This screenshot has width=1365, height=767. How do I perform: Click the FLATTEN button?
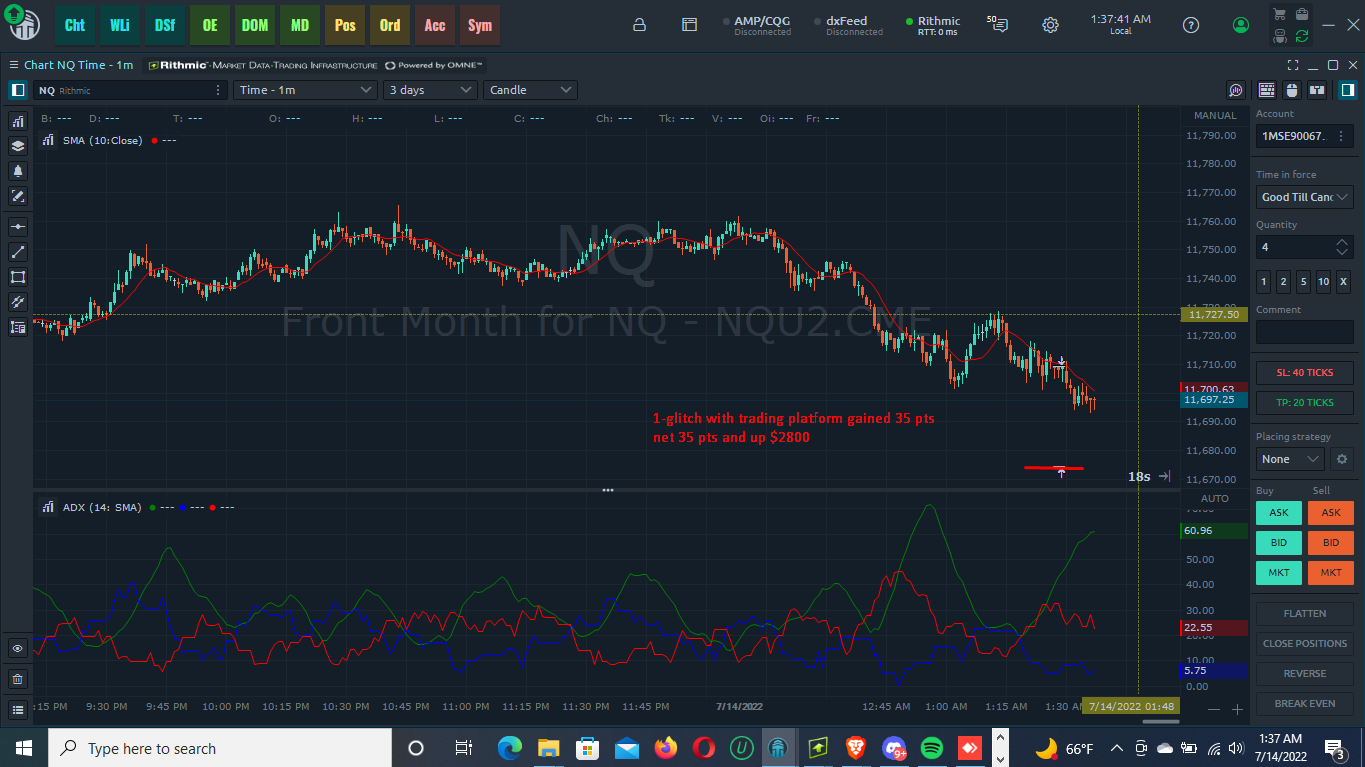1305,614
